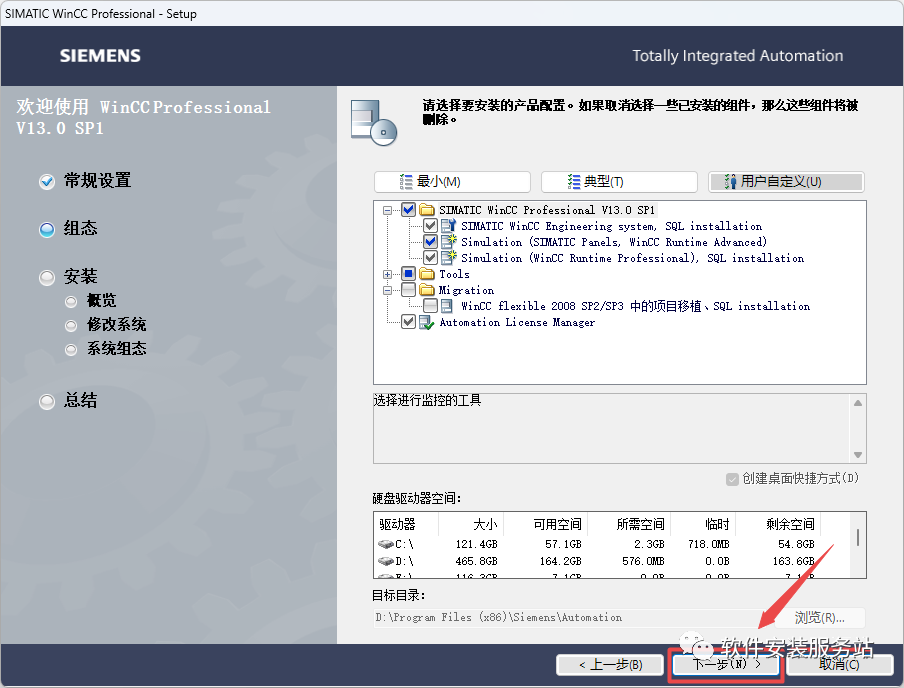Click the Runtime Professional simulation icon
The height and width of the screenshot is (688, 904).
point(449,258)
